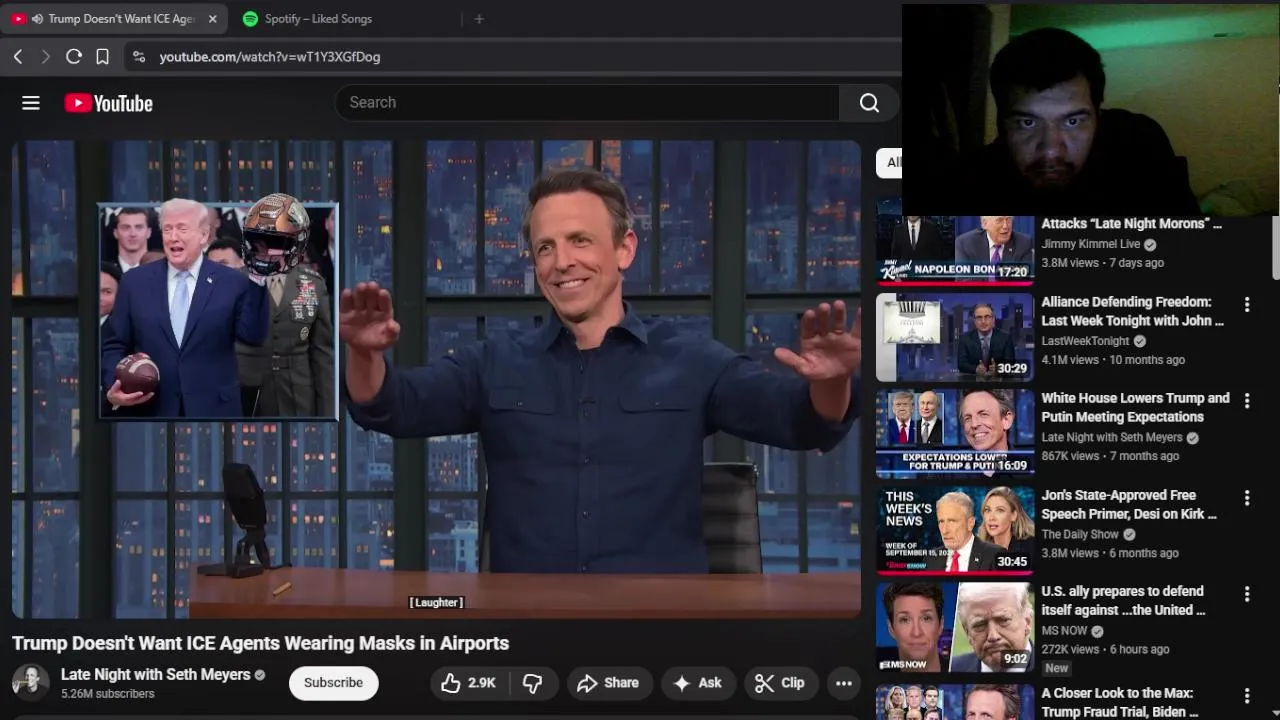Open a new browser tab
The height and width of the screenshot is (720, 1280).
click(479, 19)
